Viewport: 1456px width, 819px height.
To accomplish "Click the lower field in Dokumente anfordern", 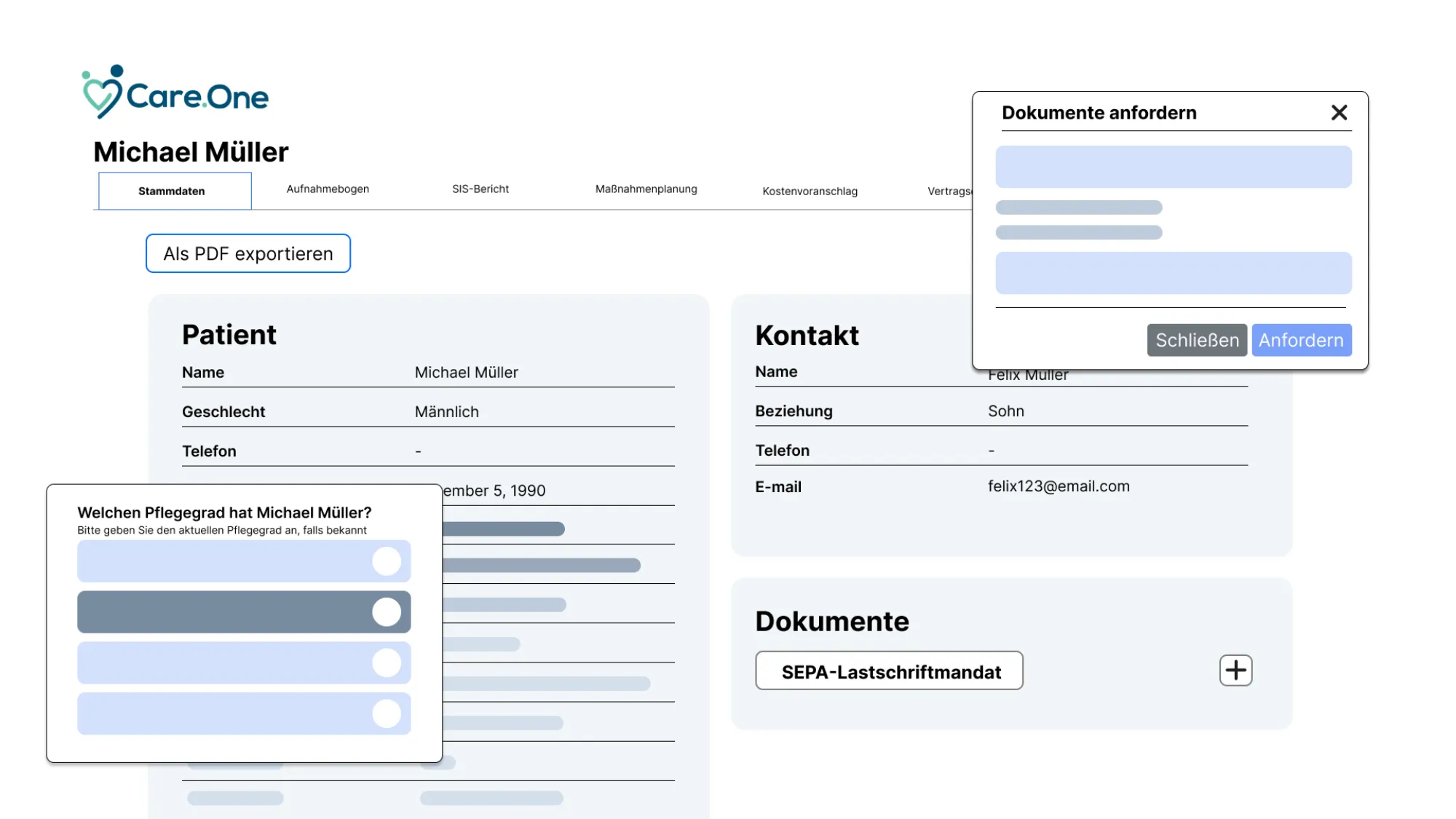I will pyautogui.click(x=1174, y=273).
